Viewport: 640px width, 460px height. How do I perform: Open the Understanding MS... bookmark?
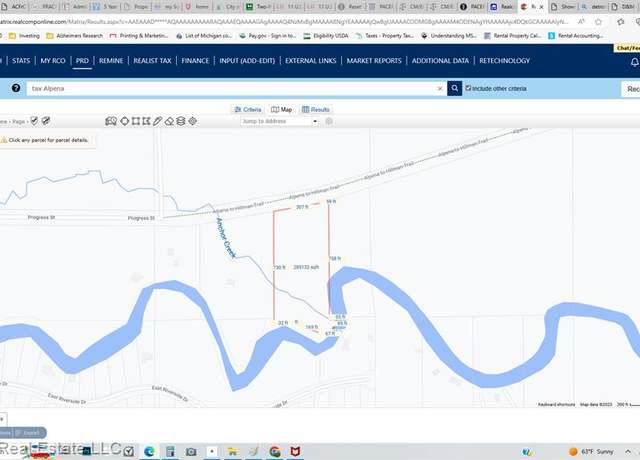pyautogui.click(x=449, y=36)
